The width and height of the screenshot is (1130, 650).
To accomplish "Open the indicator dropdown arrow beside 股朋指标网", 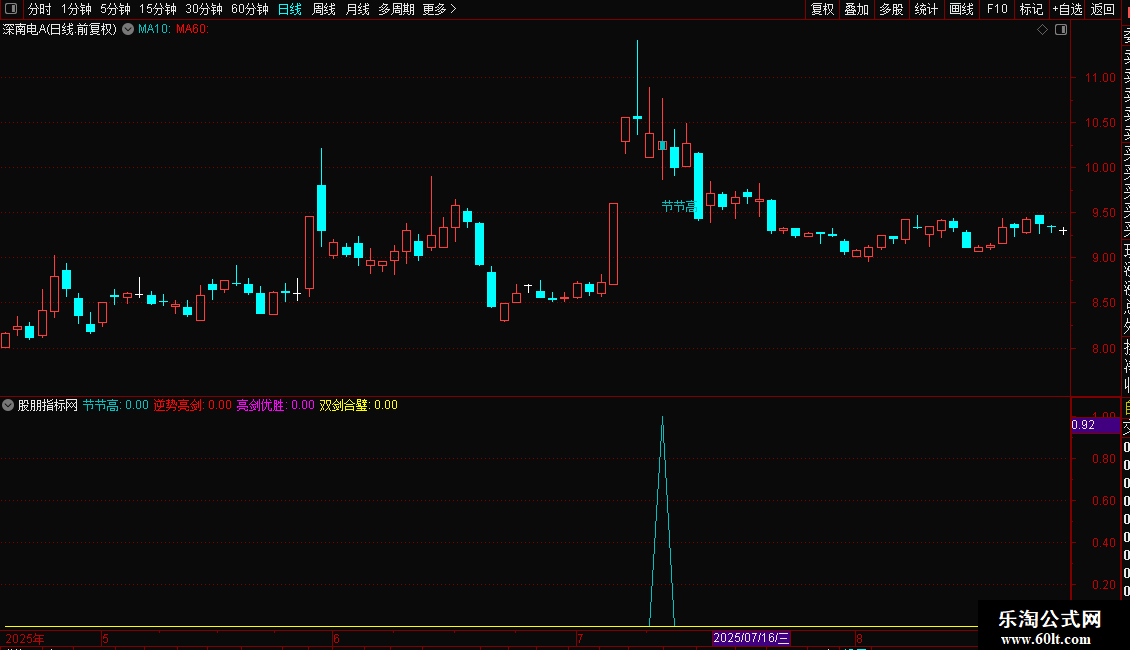I will coord(8,405).
